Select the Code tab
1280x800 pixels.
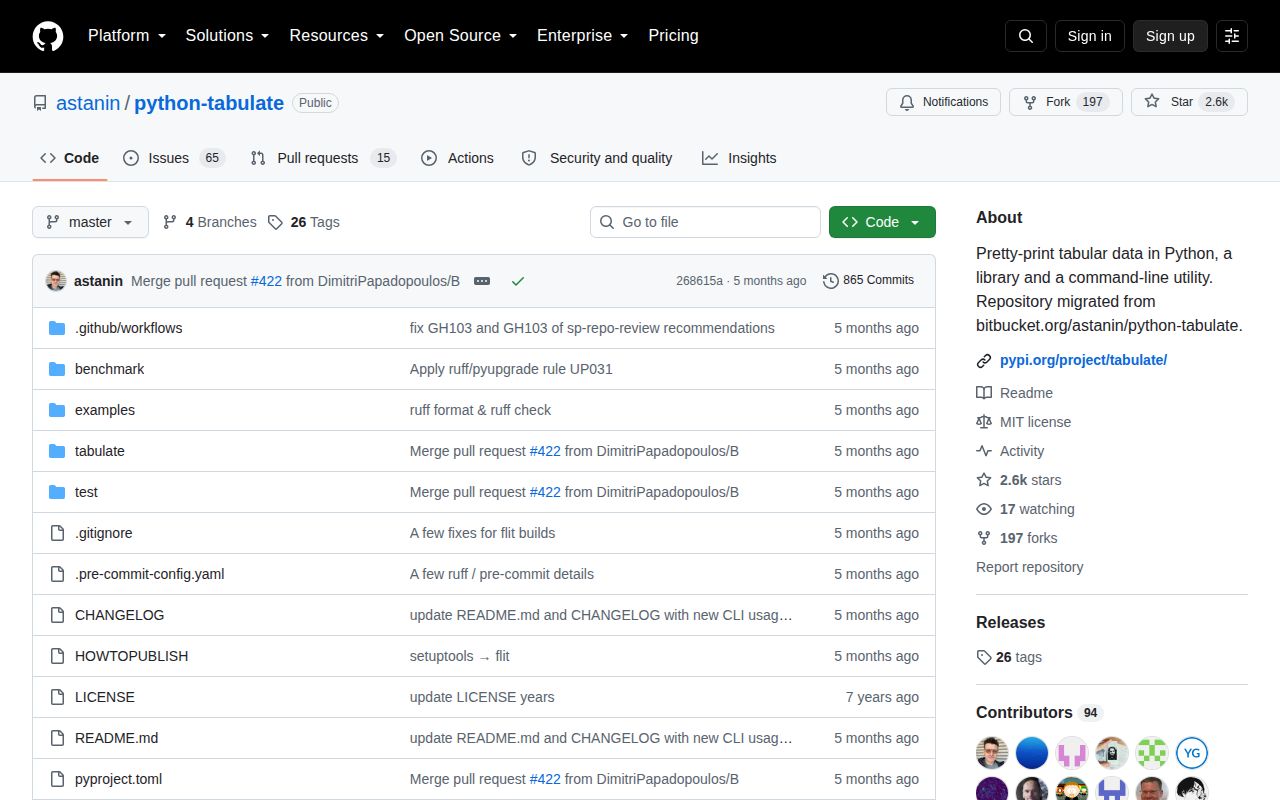click(70, 158)
